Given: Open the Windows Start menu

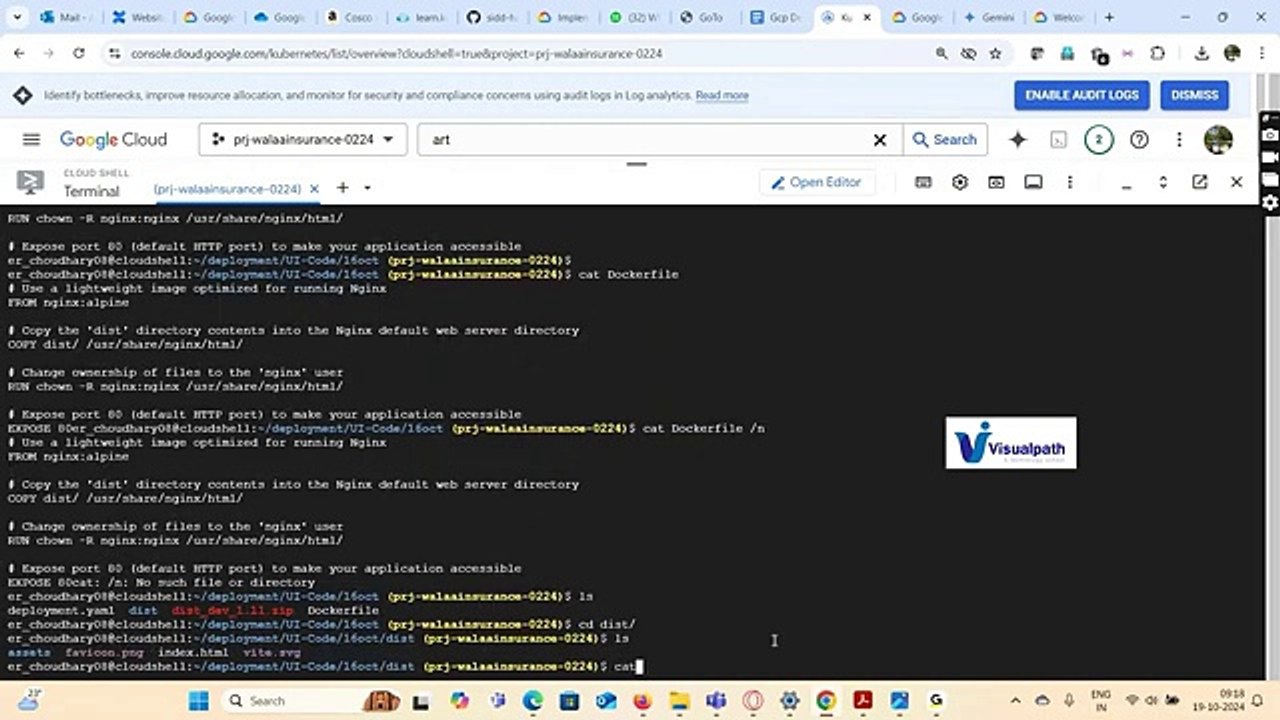Looking at the screenshot, I should [x=198, y=700].
